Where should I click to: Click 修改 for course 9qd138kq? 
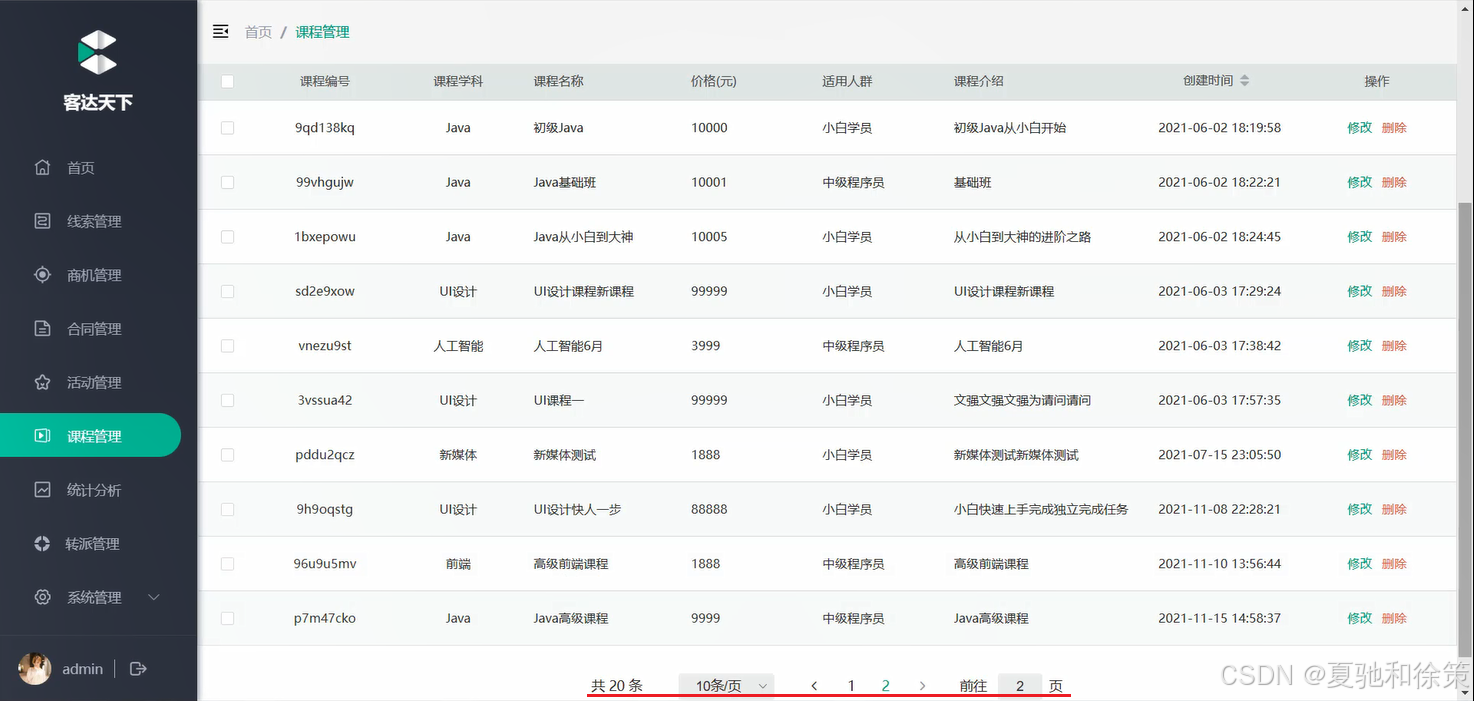[1359, 128]
